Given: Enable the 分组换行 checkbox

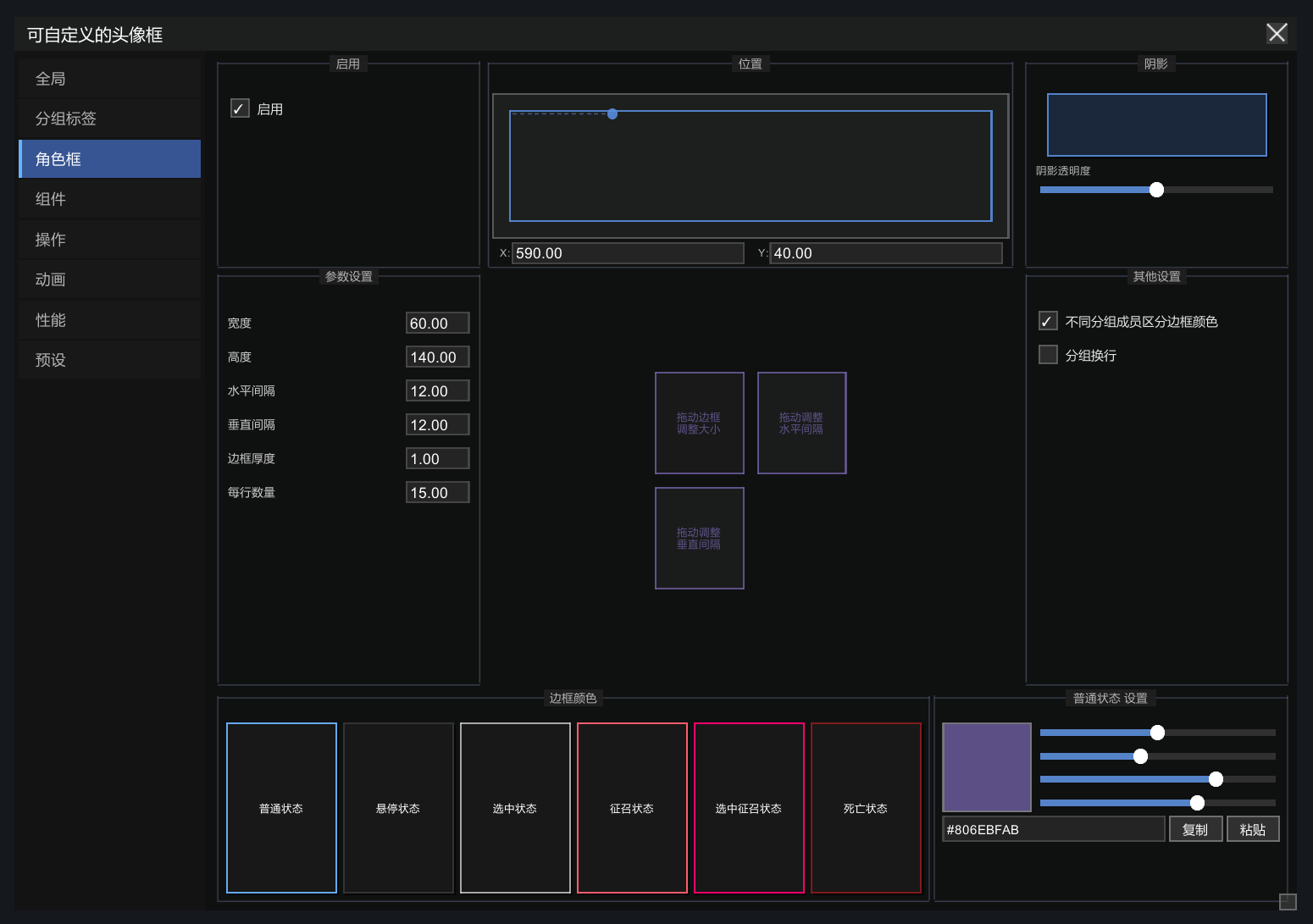Looking at the screenshot, I should (x=1048, y=355).
